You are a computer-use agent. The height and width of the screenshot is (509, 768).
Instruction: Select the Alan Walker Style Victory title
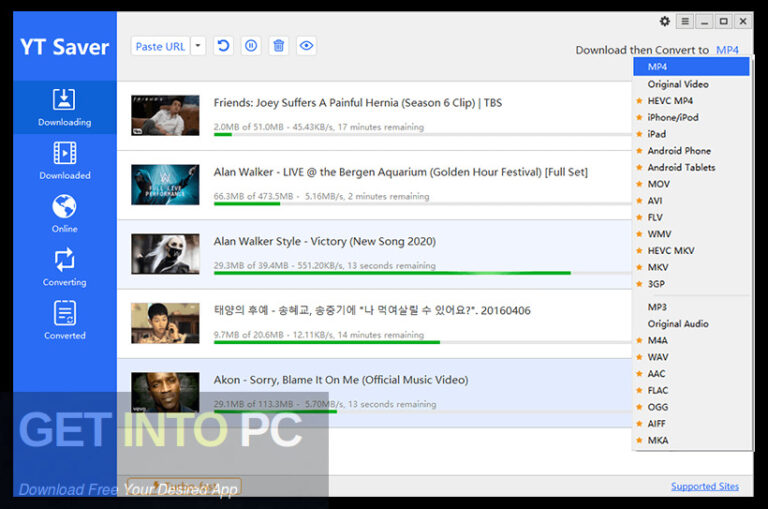[x=325, y=242]
